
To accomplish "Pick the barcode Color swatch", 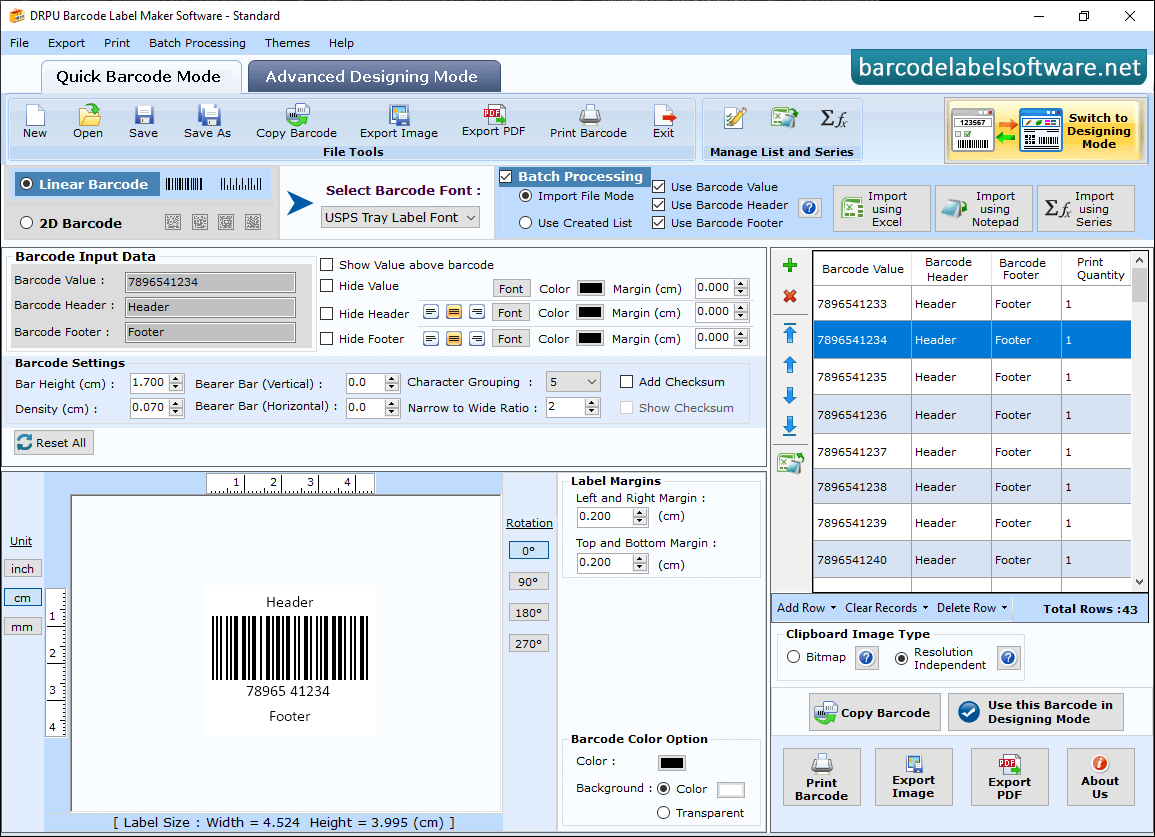I will (672, 763).
